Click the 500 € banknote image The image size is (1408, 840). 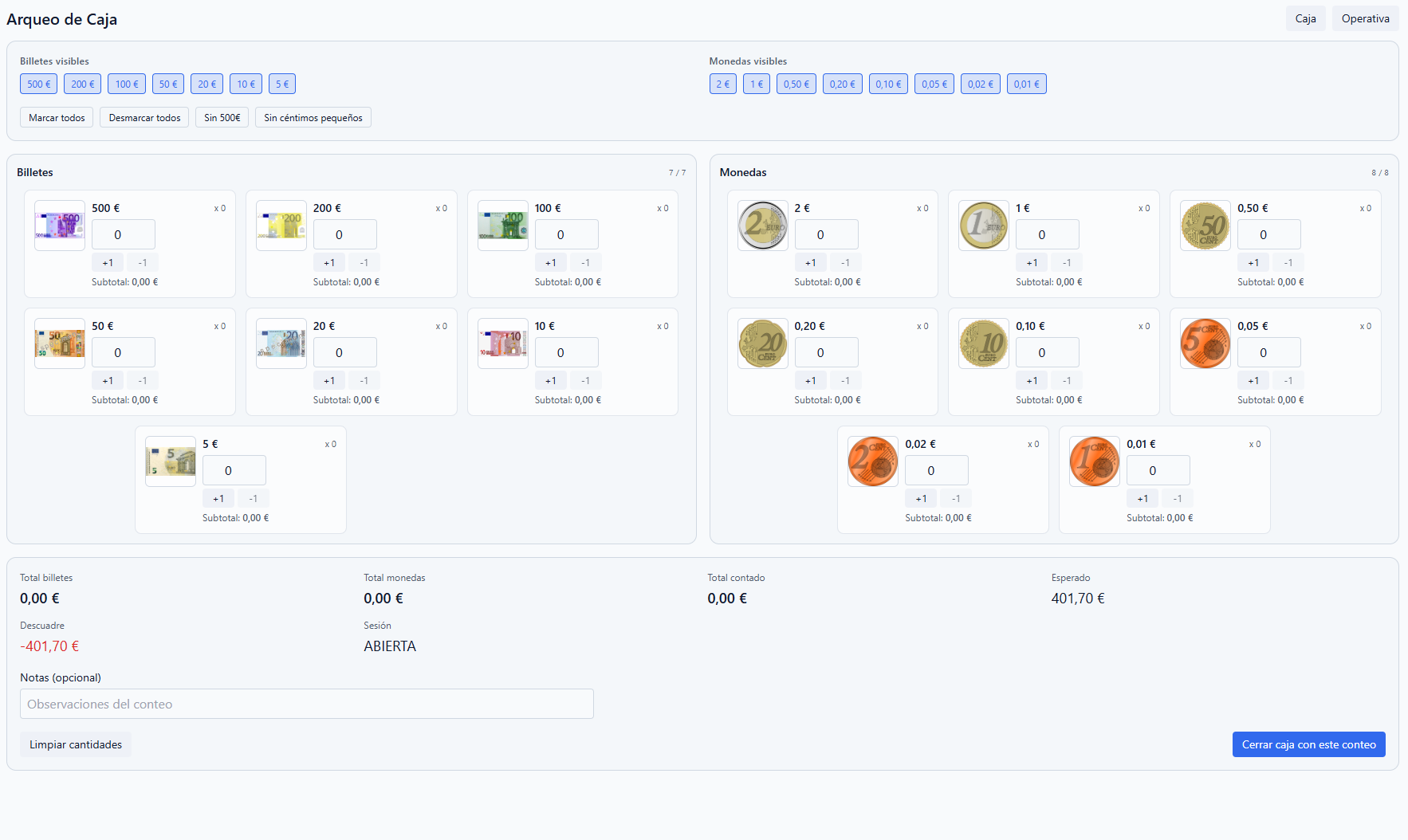[x=60, y=226]
